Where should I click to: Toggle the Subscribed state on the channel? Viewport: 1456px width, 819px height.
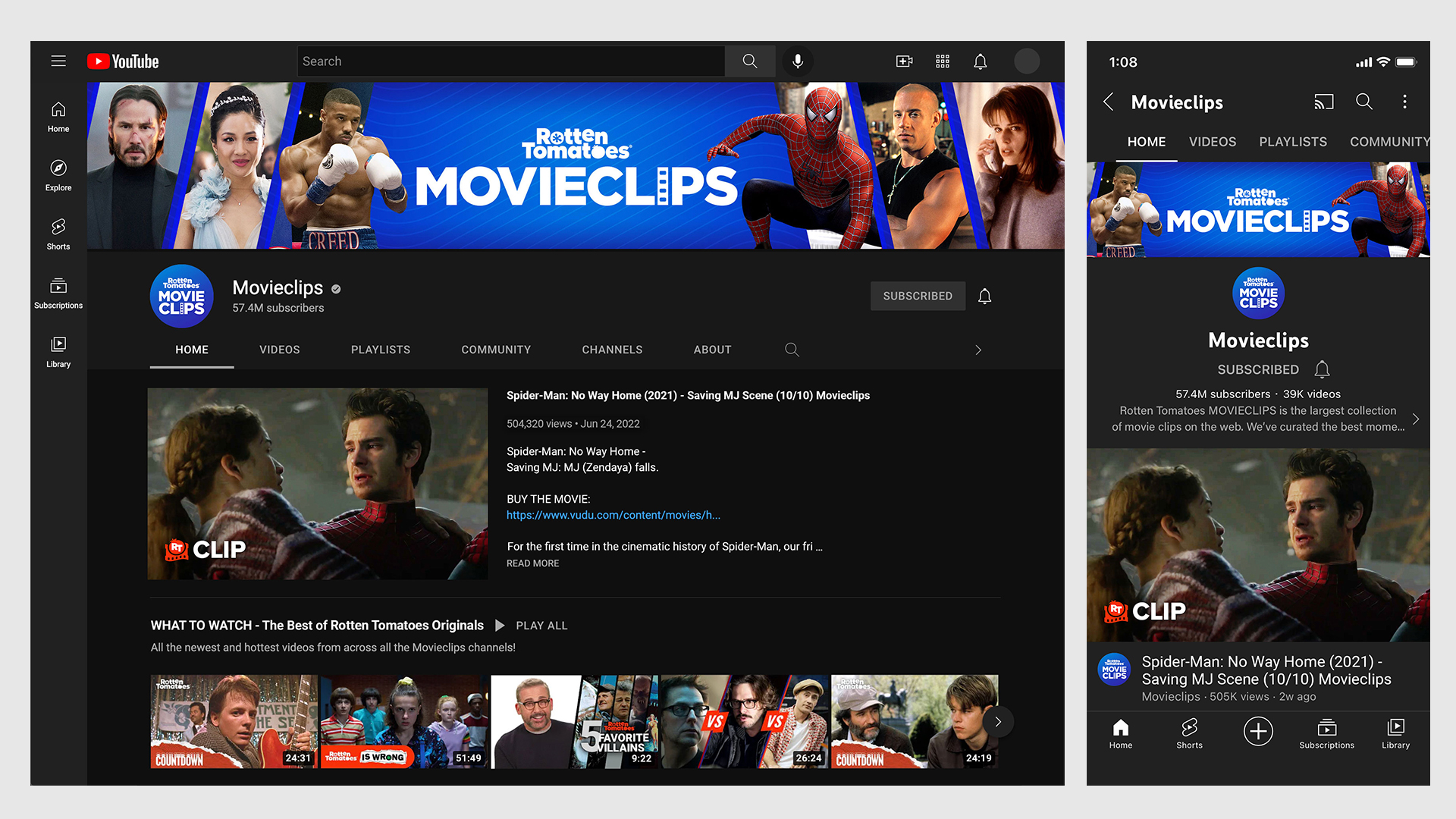pyautogui.click(x=918, y=296)
